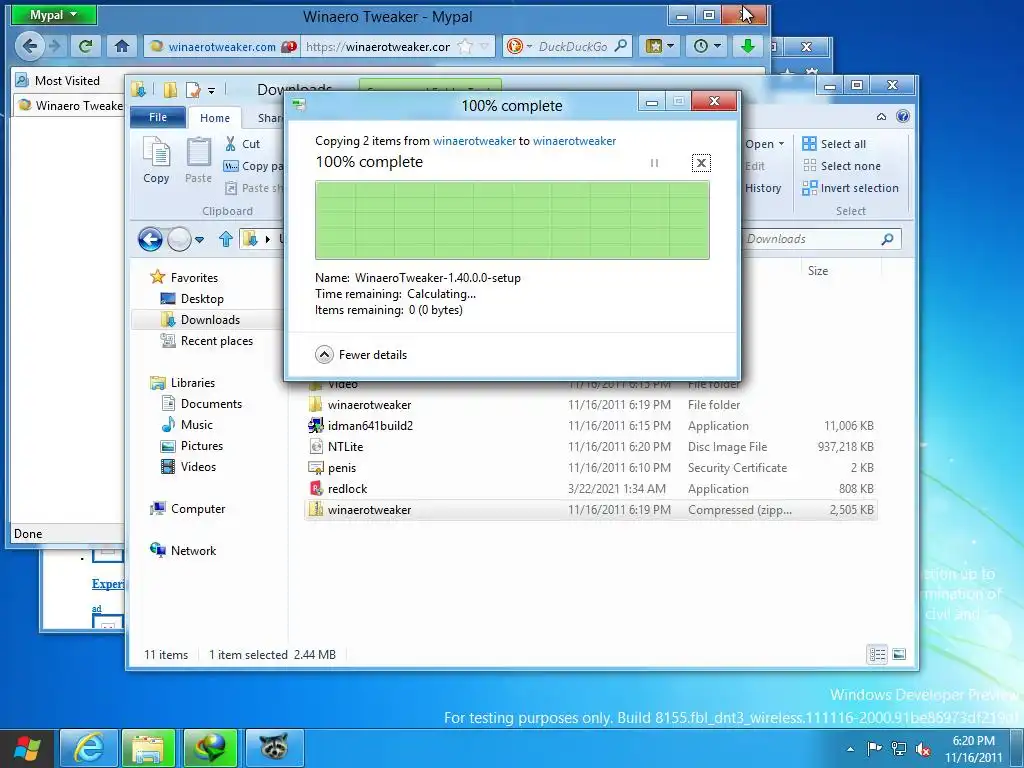Click the Mypal forward arrow button

56,46
